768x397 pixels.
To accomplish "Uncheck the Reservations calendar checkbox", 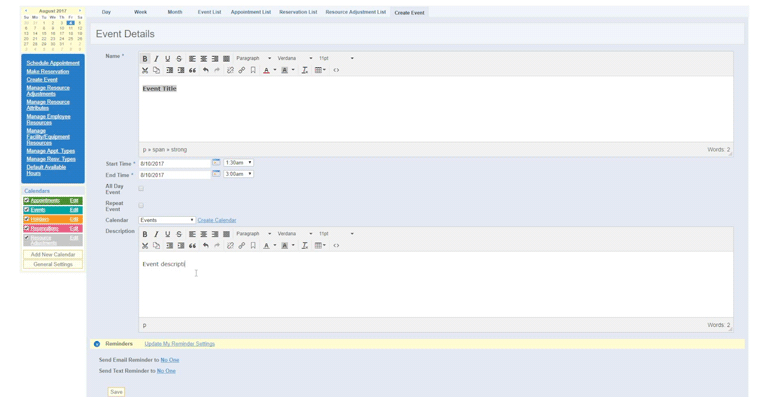I will tap(27, 229).
